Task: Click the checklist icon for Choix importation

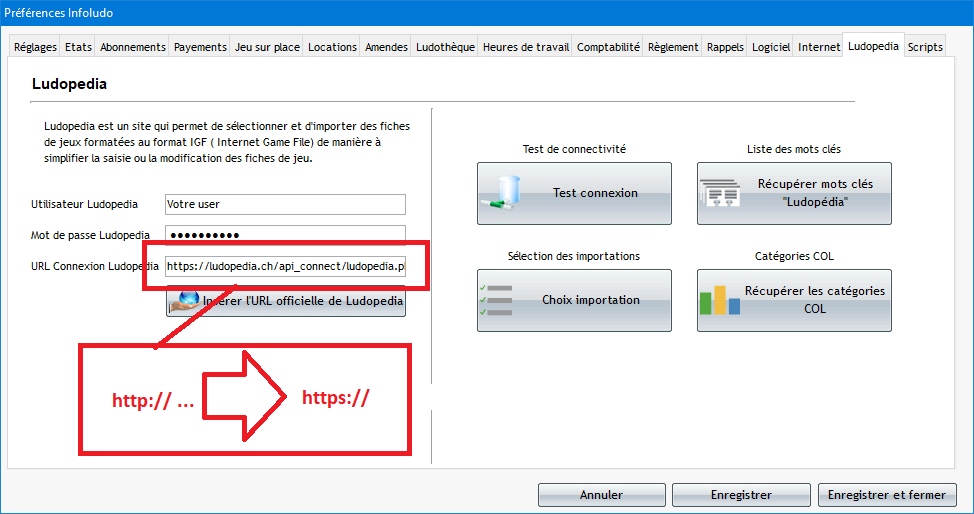Action: click(x=496, y=300)
